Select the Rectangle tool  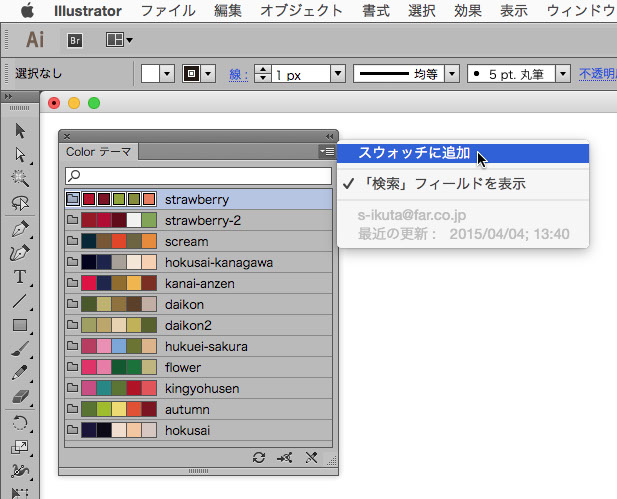tap(20, 325)
